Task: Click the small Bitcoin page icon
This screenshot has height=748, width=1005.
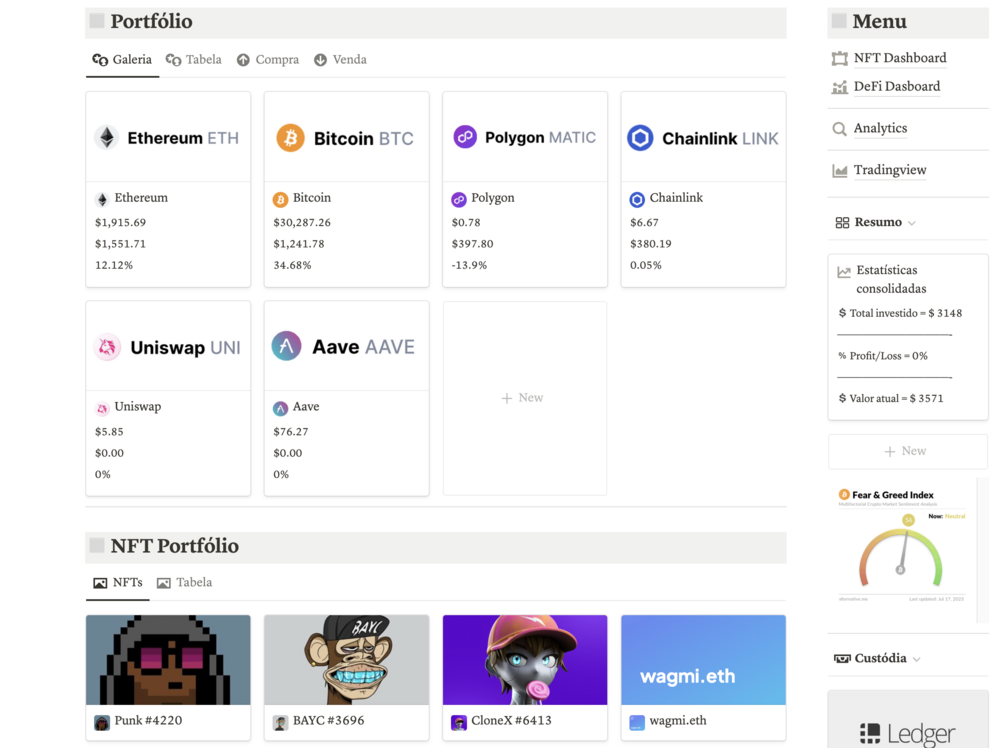Action: pos(280,199)
